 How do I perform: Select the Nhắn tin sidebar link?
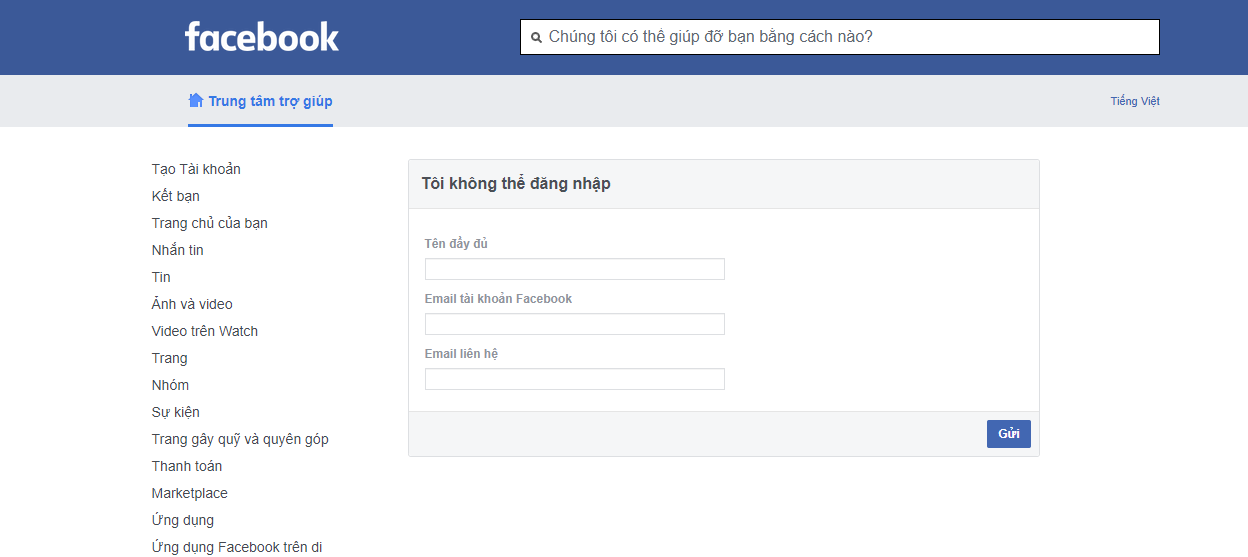pos(178,250)
